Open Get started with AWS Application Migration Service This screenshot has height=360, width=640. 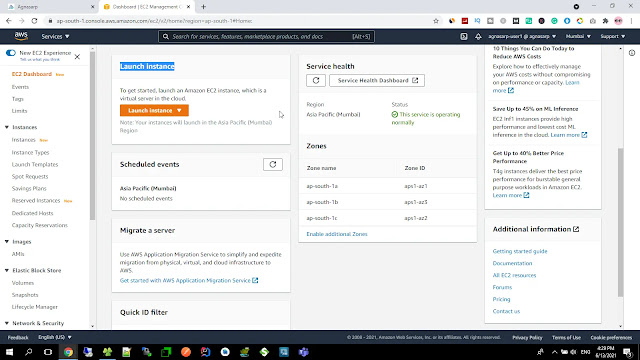point(189,280)
